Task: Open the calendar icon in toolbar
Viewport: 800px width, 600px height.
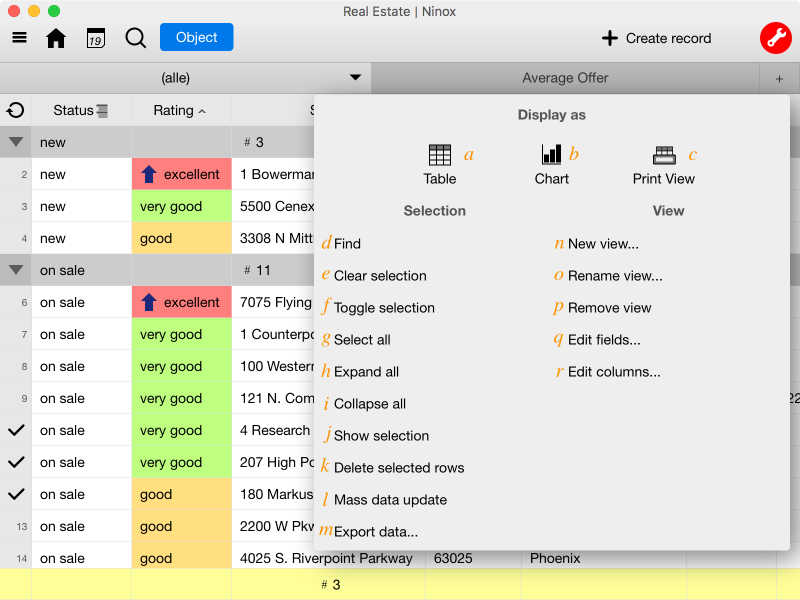Action: pyautogui.click(x=96, y=38)
